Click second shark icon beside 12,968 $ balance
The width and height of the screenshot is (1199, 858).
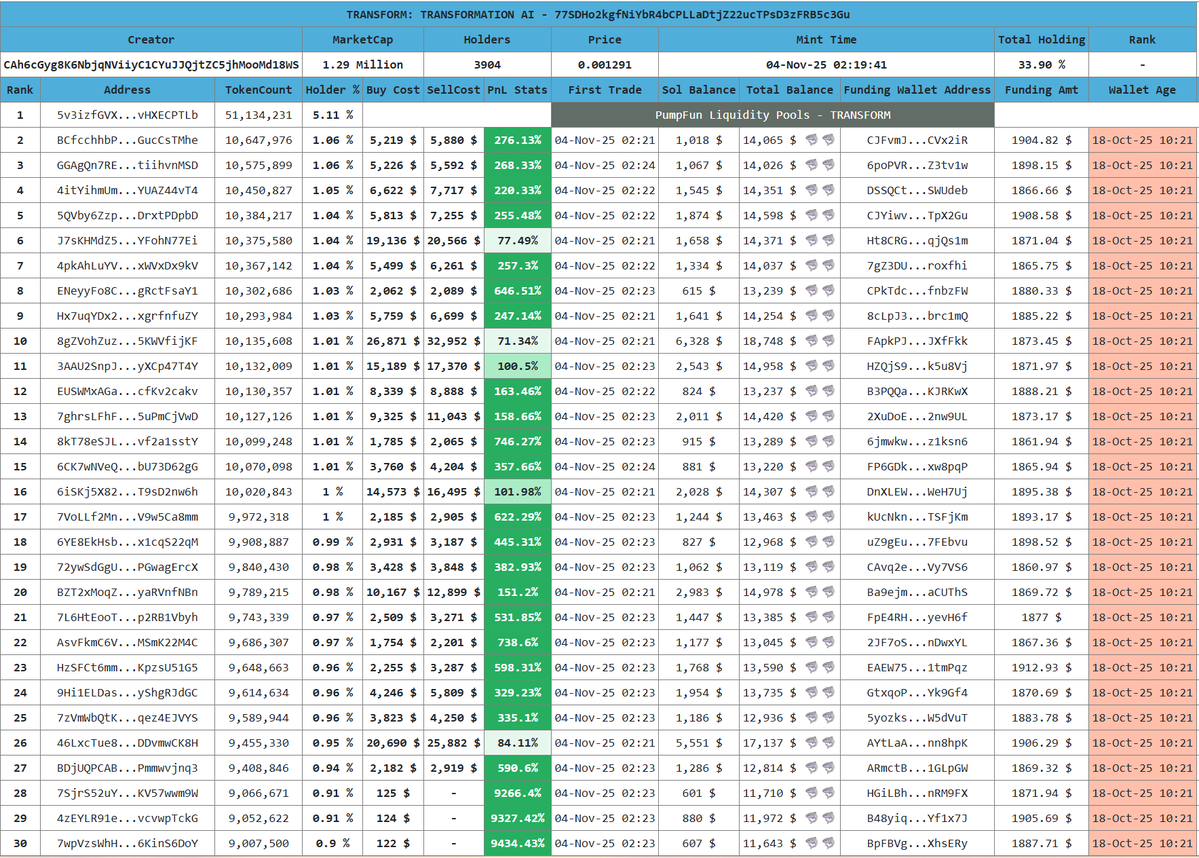pos(828,542)
